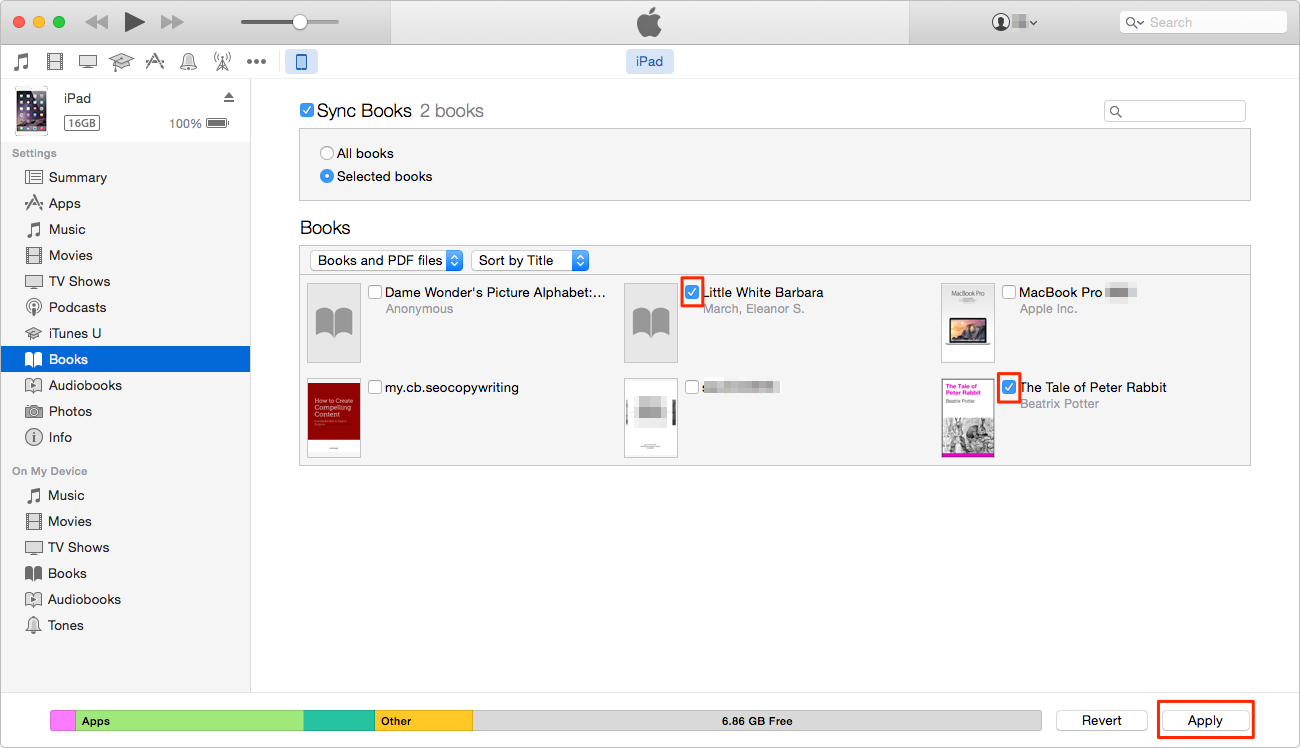Open the TV Shows library icon in toolbar
The image size is (1300, 748).
[88, 62]
